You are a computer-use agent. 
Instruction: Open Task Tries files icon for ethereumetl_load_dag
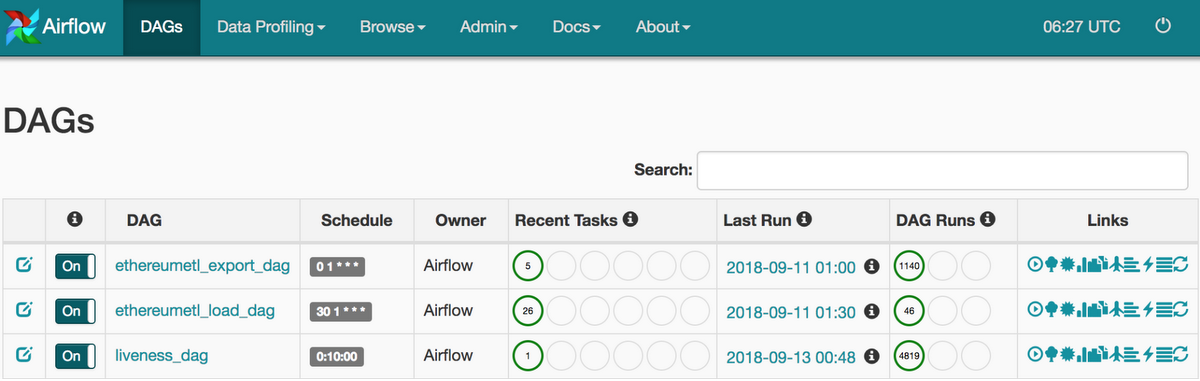point(1098,310)
